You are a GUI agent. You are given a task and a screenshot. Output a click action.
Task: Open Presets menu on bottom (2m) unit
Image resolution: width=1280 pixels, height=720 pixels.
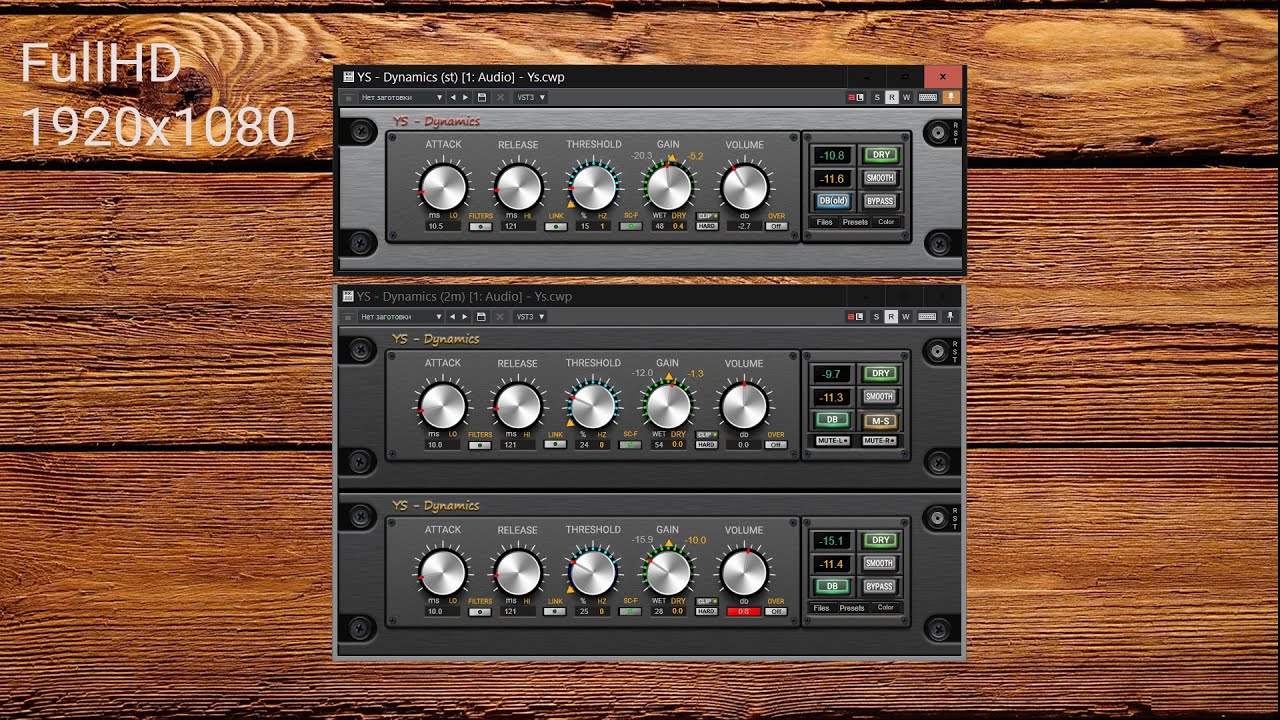click(x=852, y=608)
